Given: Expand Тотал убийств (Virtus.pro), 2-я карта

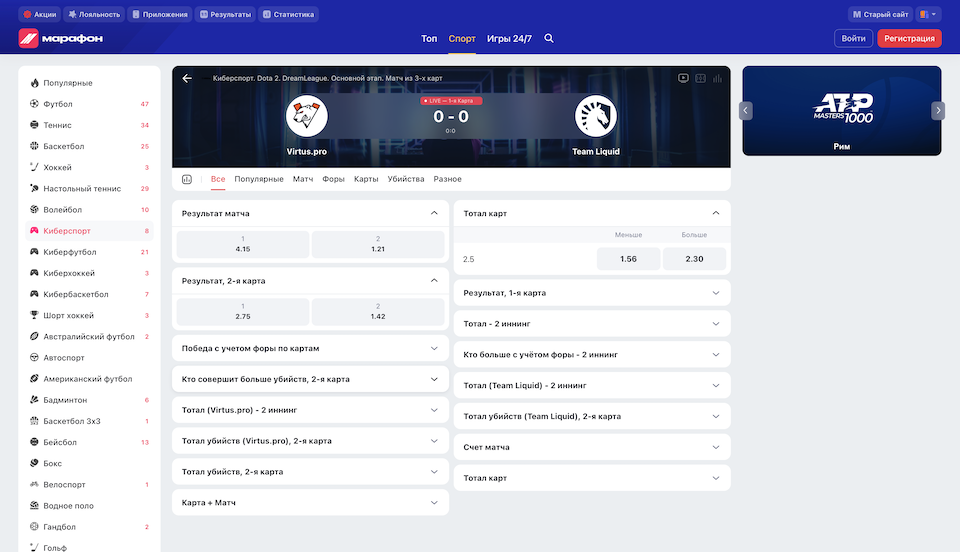Looking at the screenshot, I should 310,441.
